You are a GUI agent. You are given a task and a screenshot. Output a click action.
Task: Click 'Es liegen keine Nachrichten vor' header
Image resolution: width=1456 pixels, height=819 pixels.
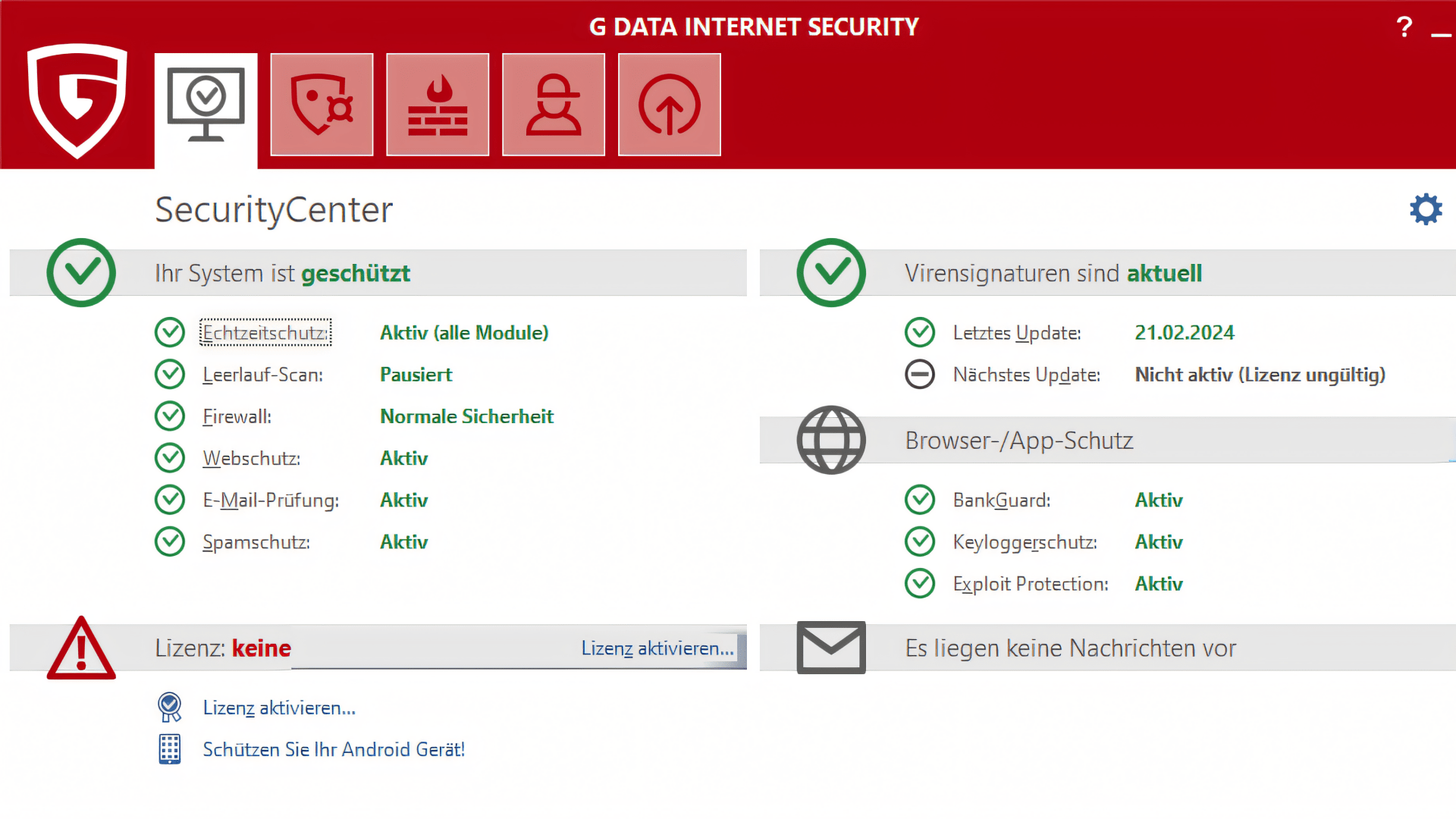tap(1070, 648)
